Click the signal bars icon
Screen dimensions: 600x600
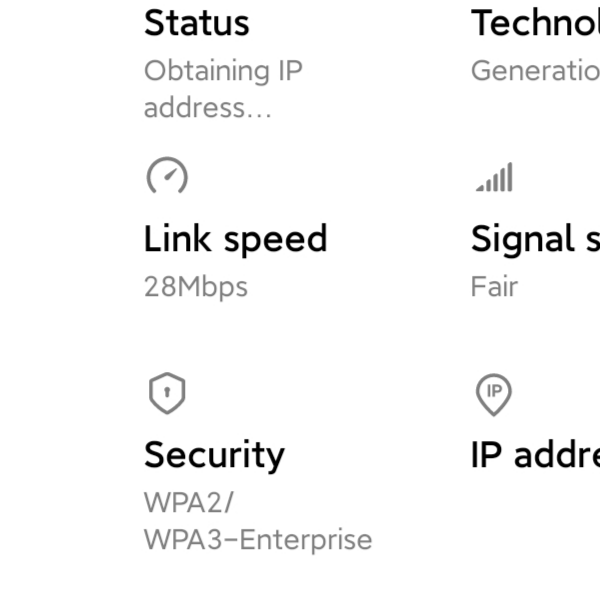point(495,178)
